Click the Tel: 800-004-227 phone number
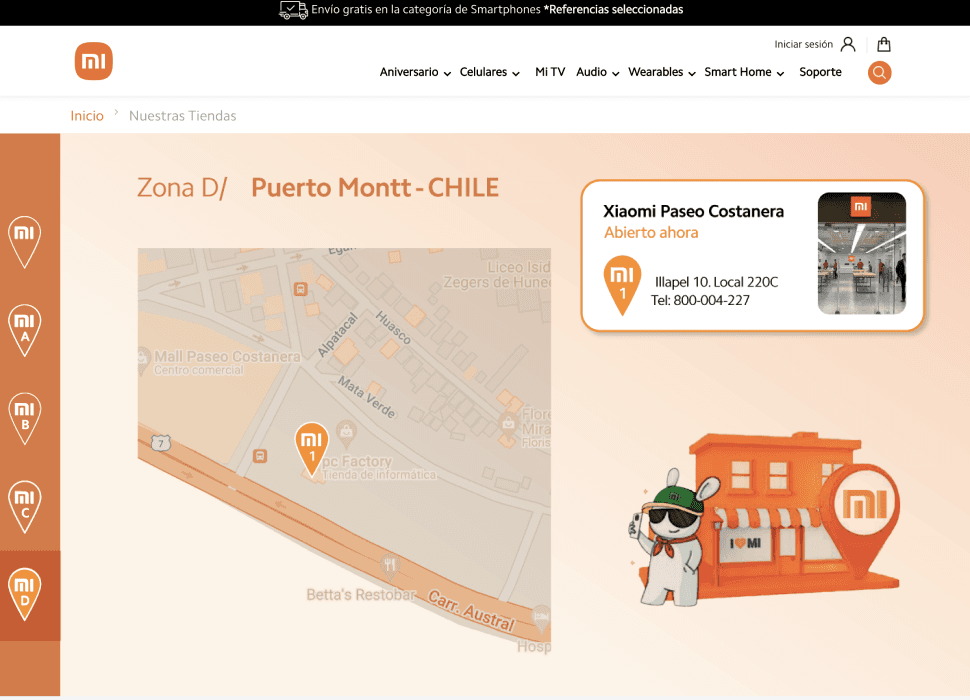The width and height of the screenshot is (970, 700). coord(700,301)
